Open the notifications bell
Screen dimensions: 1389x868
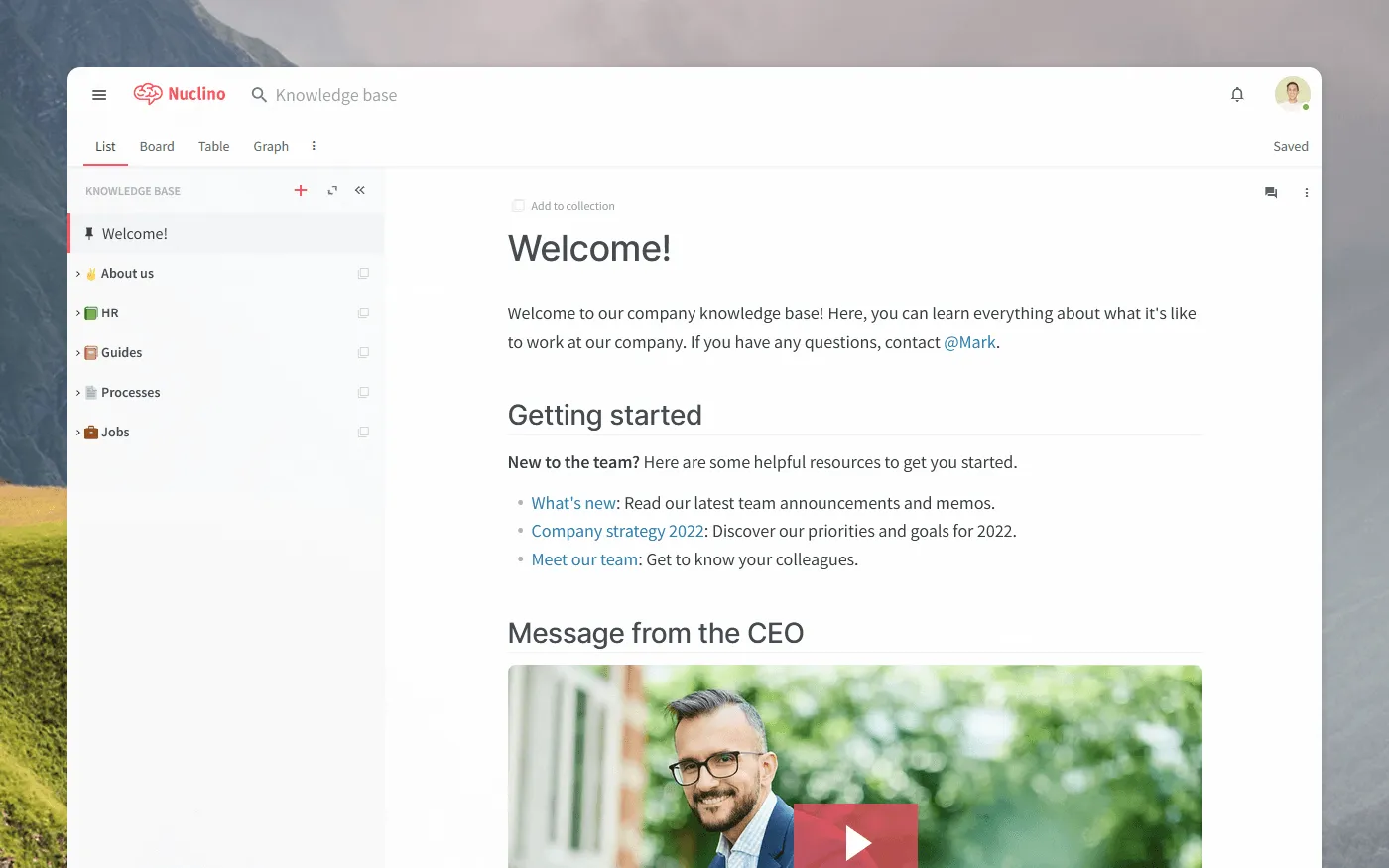(1237, 95)
